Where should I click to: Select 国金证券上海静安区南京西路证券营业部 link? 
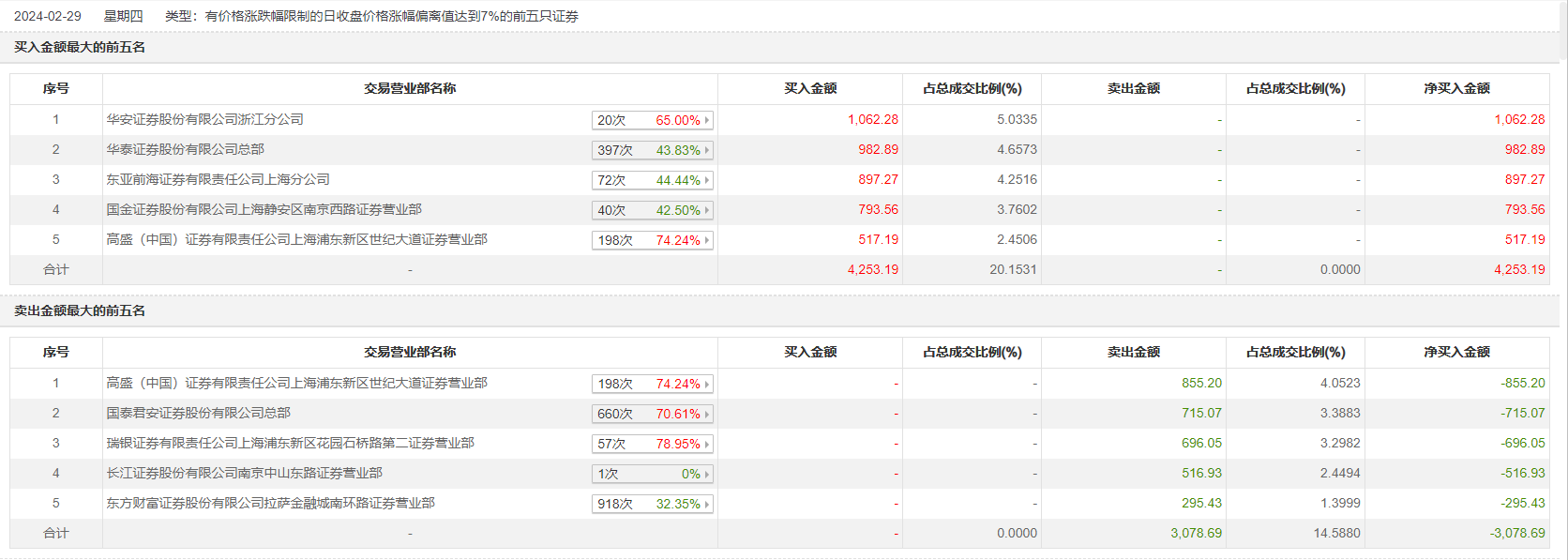pos(264,210)
